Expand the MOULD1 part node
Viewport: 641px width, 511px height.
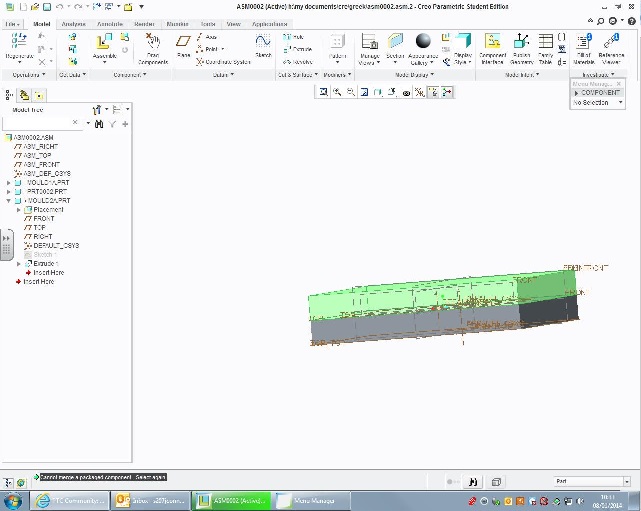point(9,183)
